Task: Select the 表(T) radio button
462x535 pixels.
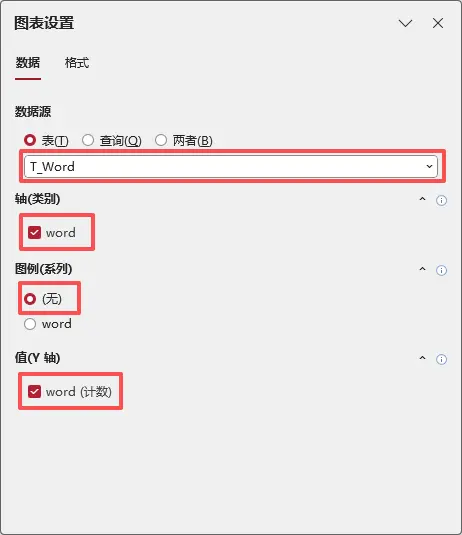Action: pos(30,140)
